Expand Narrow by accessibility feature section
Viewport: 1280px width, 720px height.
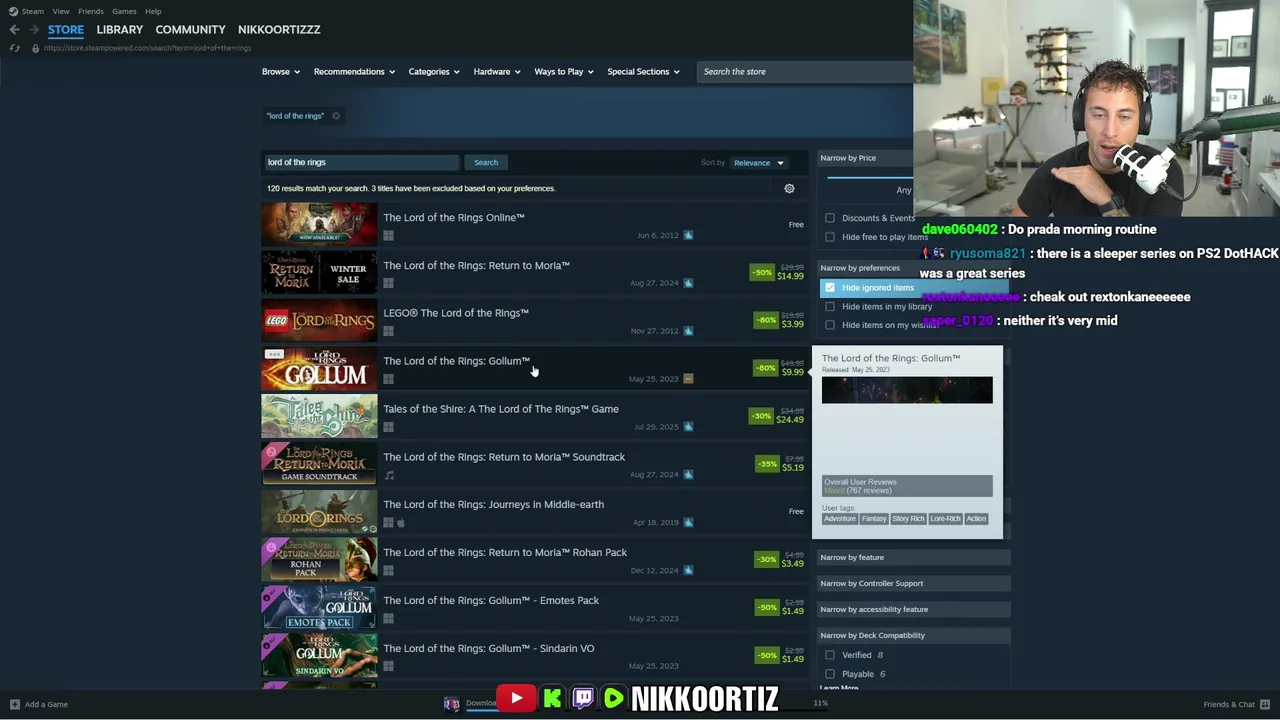click(912, 609)
